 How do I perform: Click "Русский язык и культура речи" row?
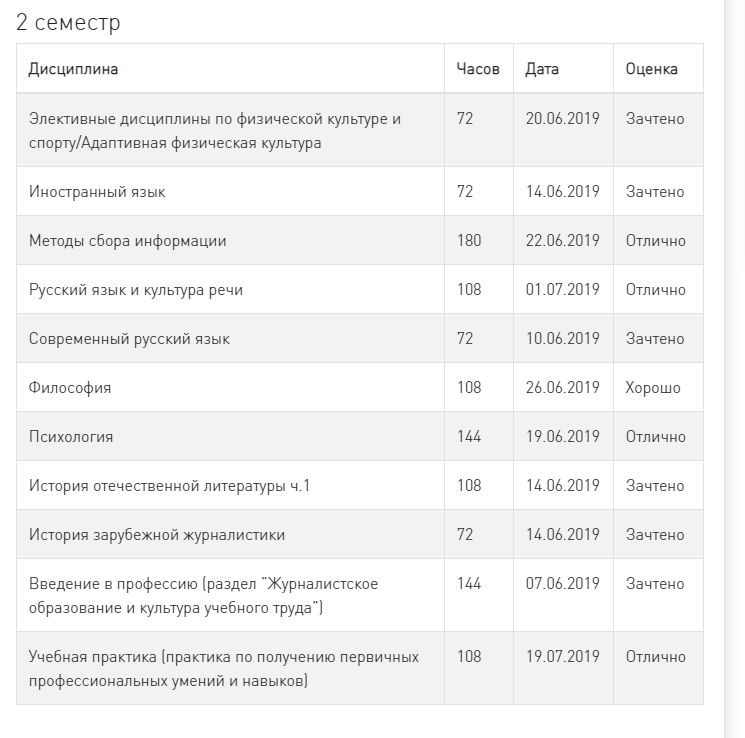pos(136,290)
